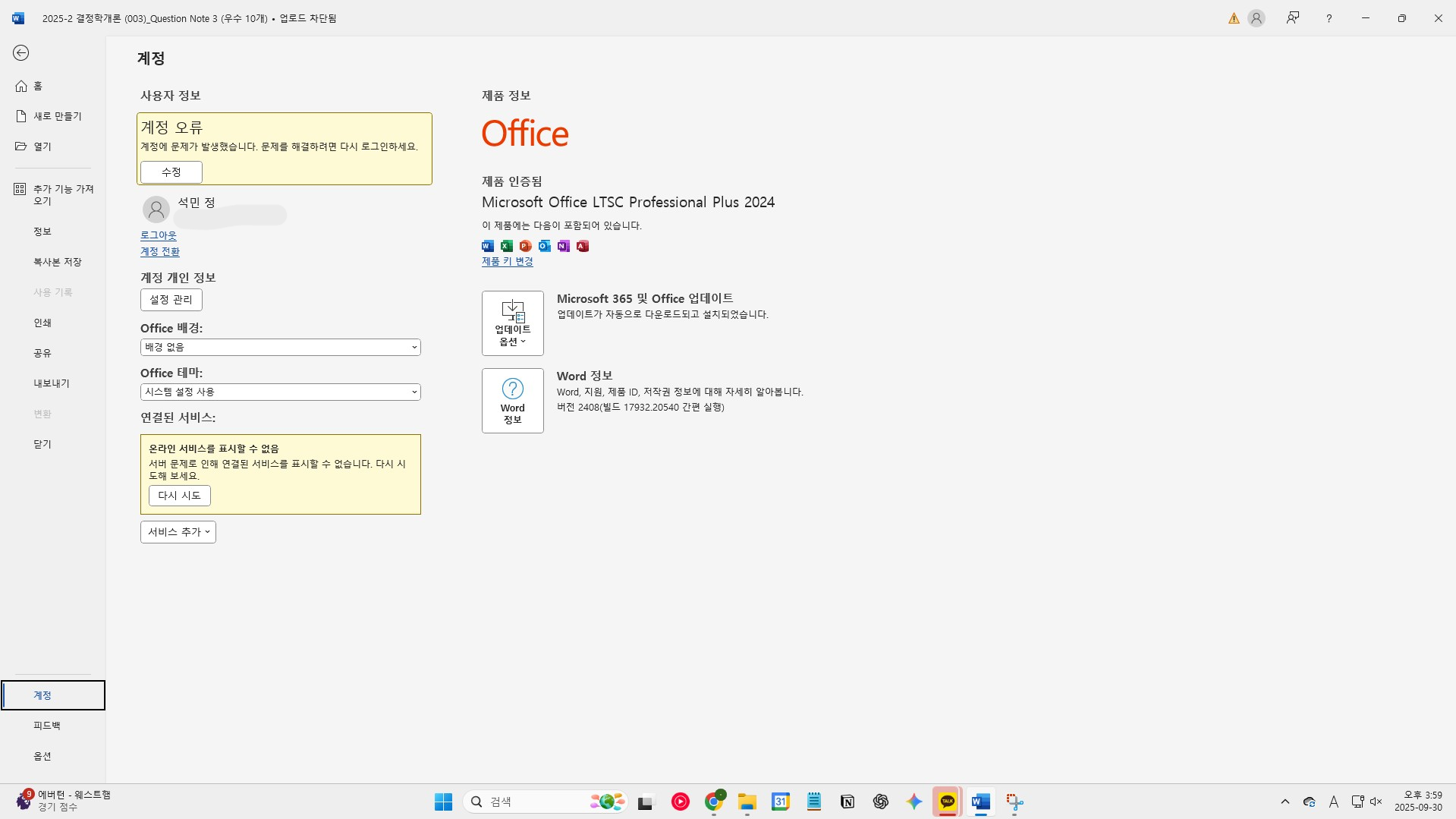
Task: Open KakaoTalk from the taskbar
Action: tap(948, 802)
